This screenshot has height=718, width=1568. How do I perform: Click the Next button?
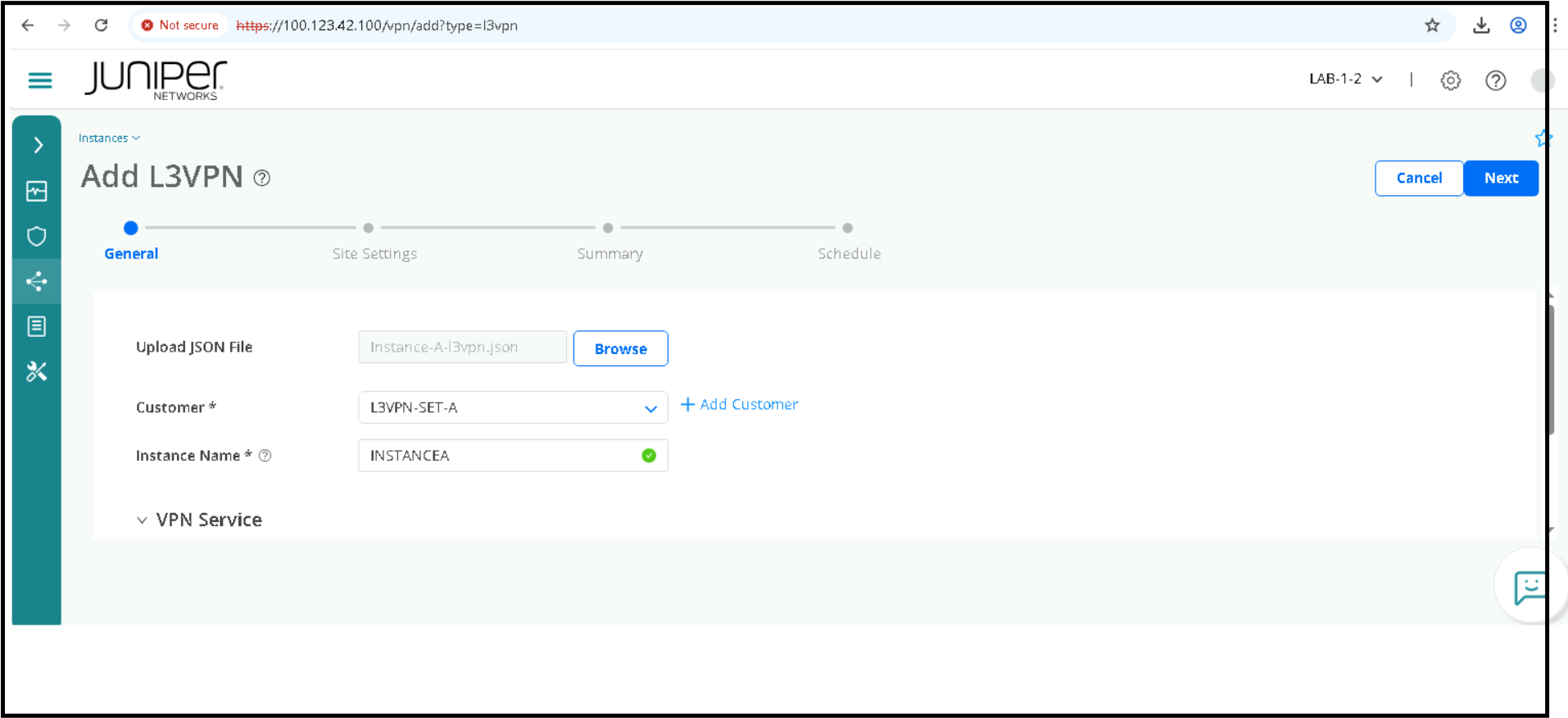tap(1501, 178)
